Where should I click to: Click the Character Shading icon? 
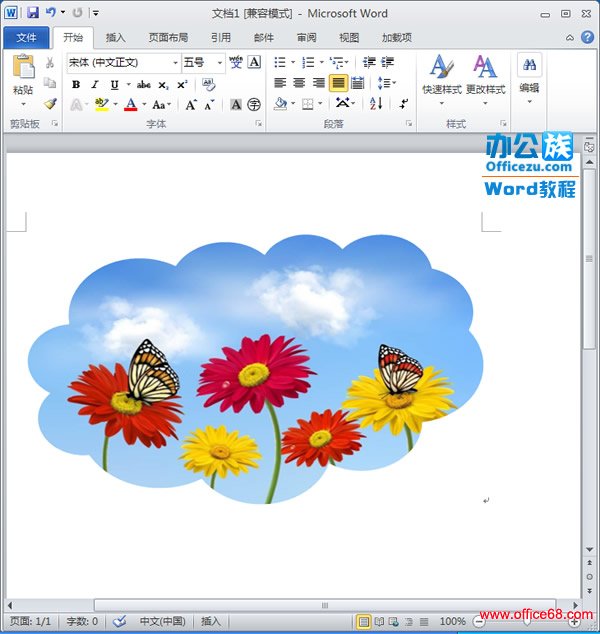[x=236, y=105]
